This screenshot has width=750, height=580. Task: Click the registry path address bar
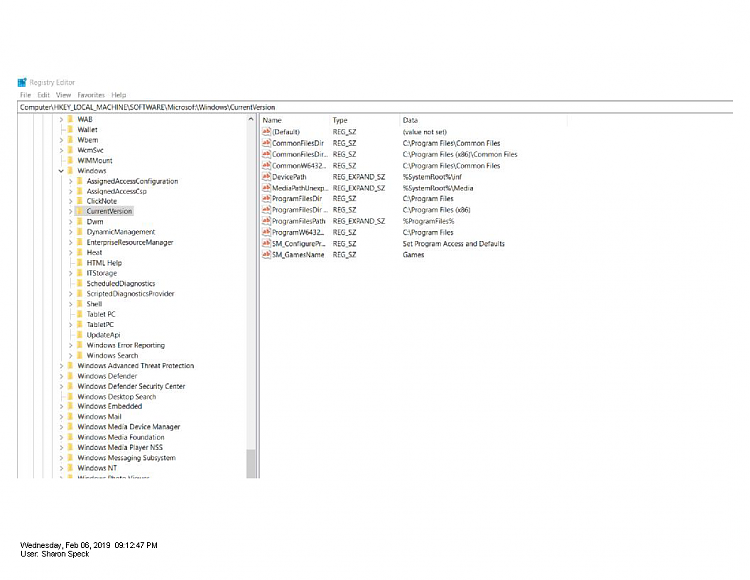[x=375, y=107]
